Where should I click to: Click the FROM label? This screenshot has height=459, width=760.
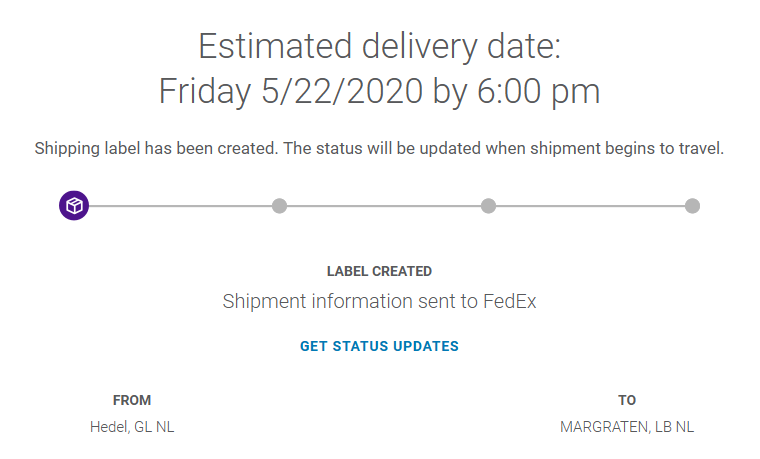(x=132, y=400)
